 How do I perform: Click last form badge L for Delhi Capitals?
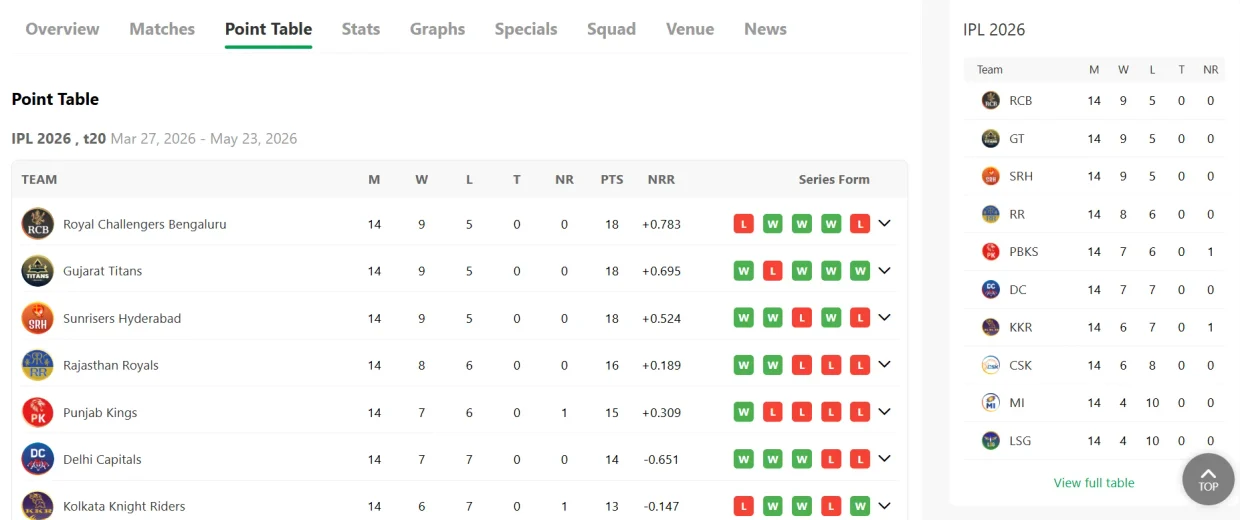(860, 459)
